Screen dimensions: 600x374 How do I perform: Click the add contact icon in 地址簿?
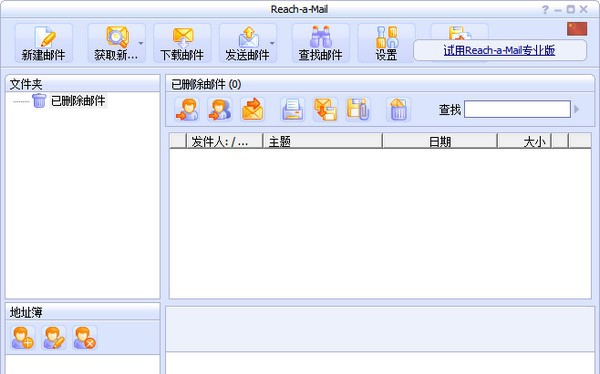point(23,338)
